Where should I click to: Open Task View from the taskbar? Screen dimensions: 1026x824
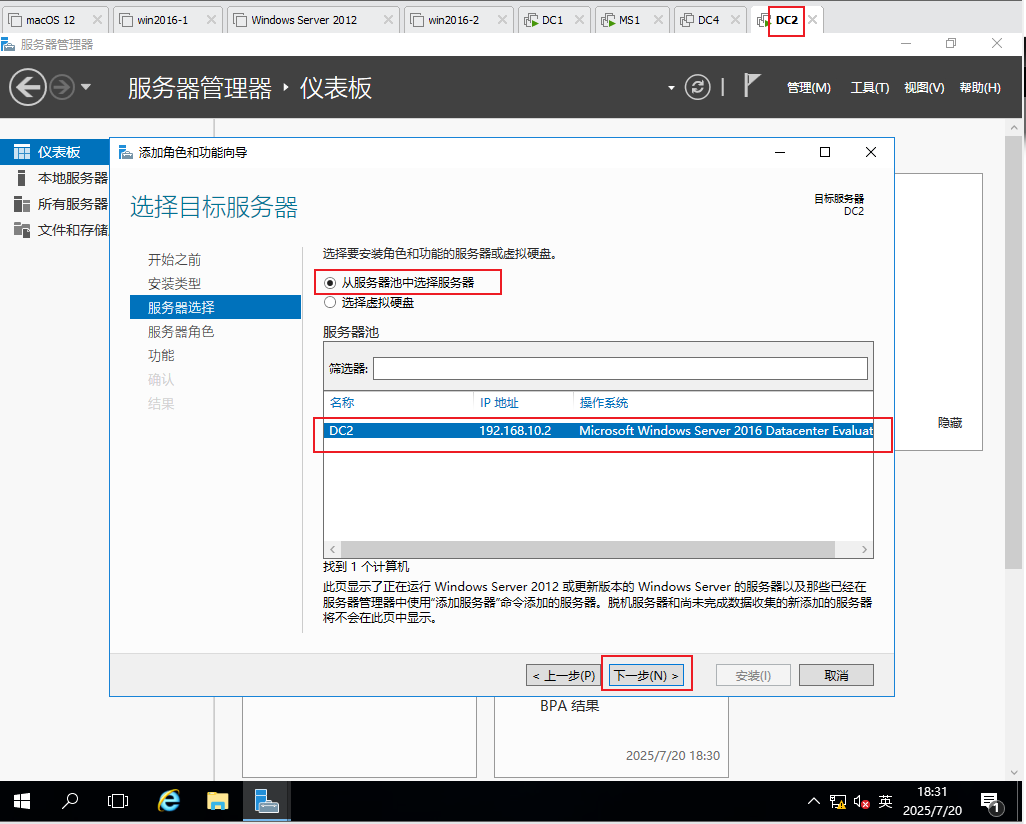118,801
